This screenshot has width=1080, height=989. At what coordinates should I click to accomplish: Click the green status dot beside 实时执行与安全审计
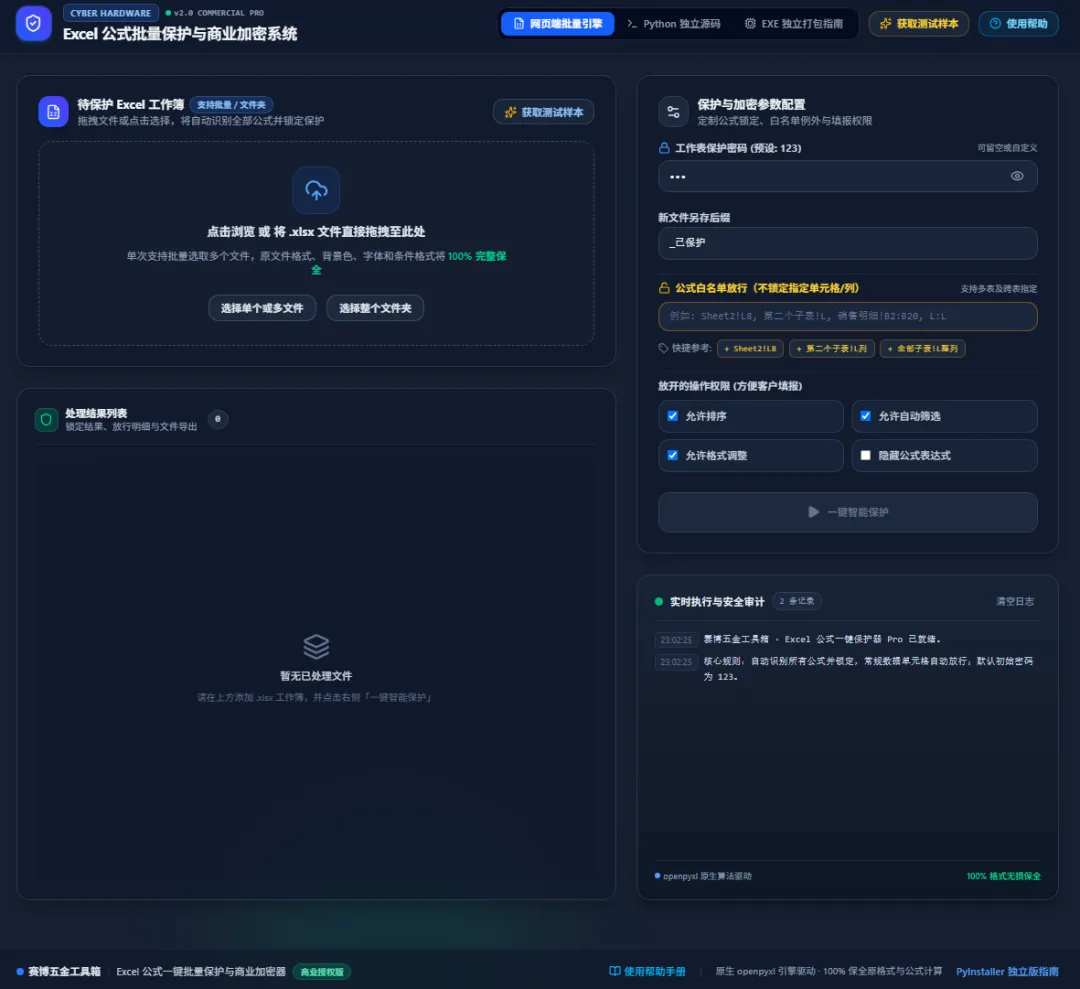click(x=658, y=602)
